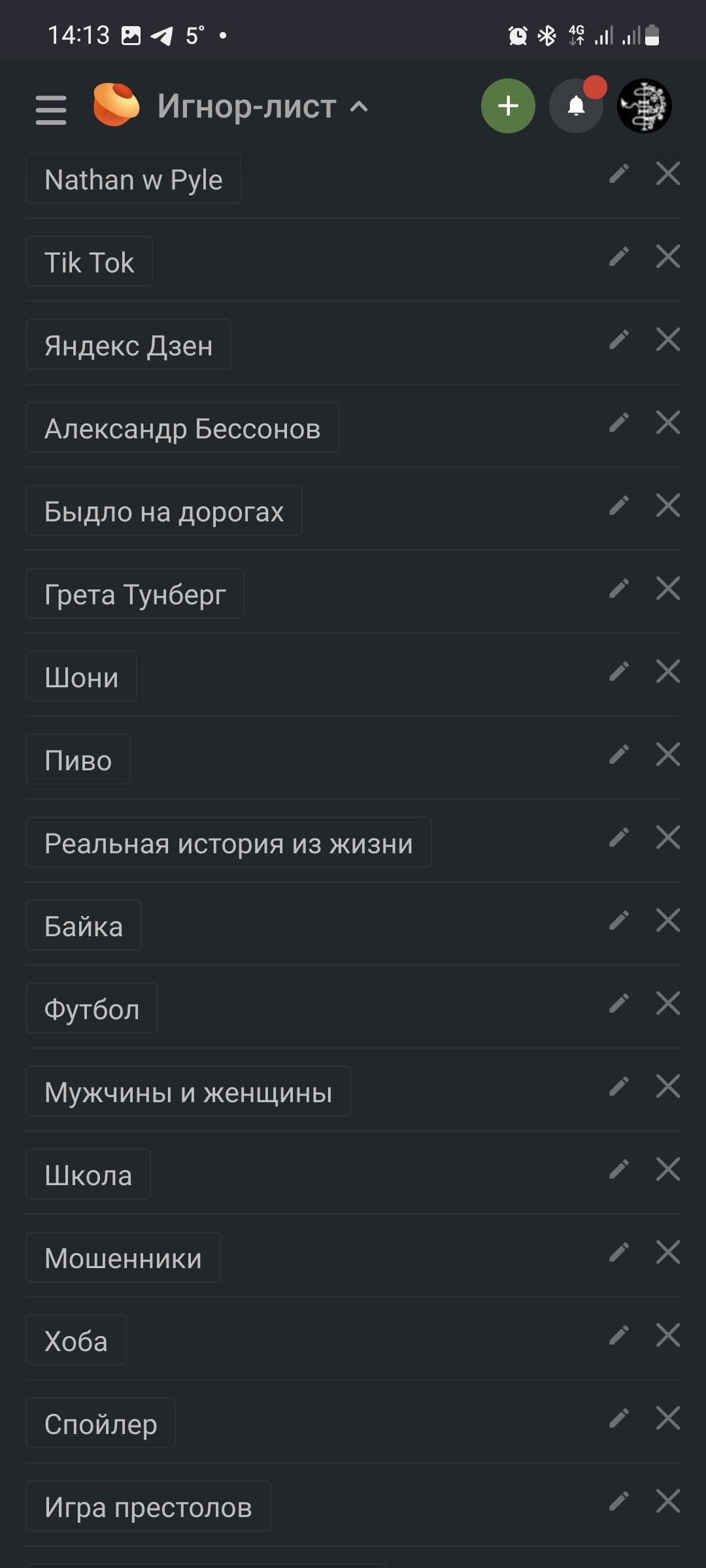706x1568 pixels.
Task: Collapse the Игнор-лист title chevron
Action: [359, 107]
